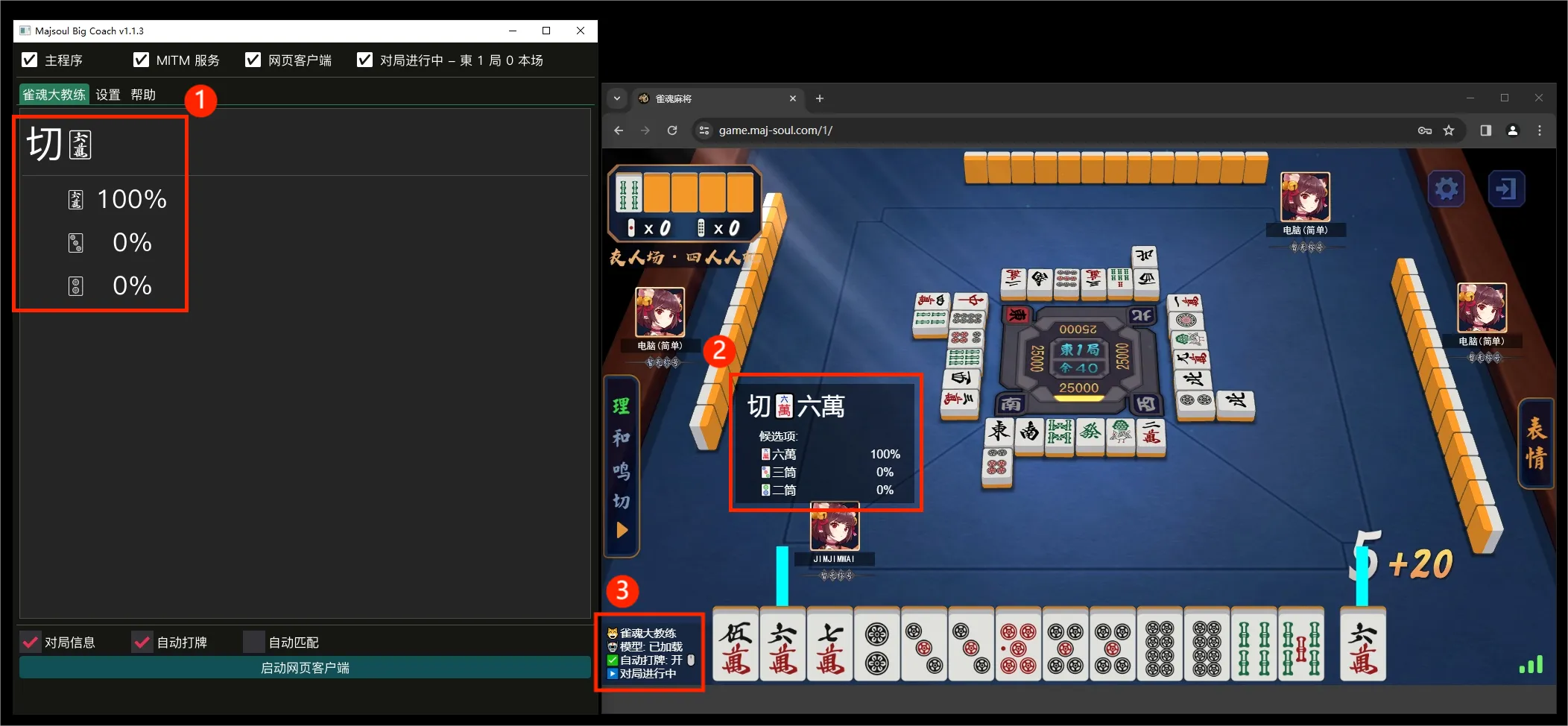Click the 启动网页客户端 button
This screenshot has height=726, width=1568.
305,668
